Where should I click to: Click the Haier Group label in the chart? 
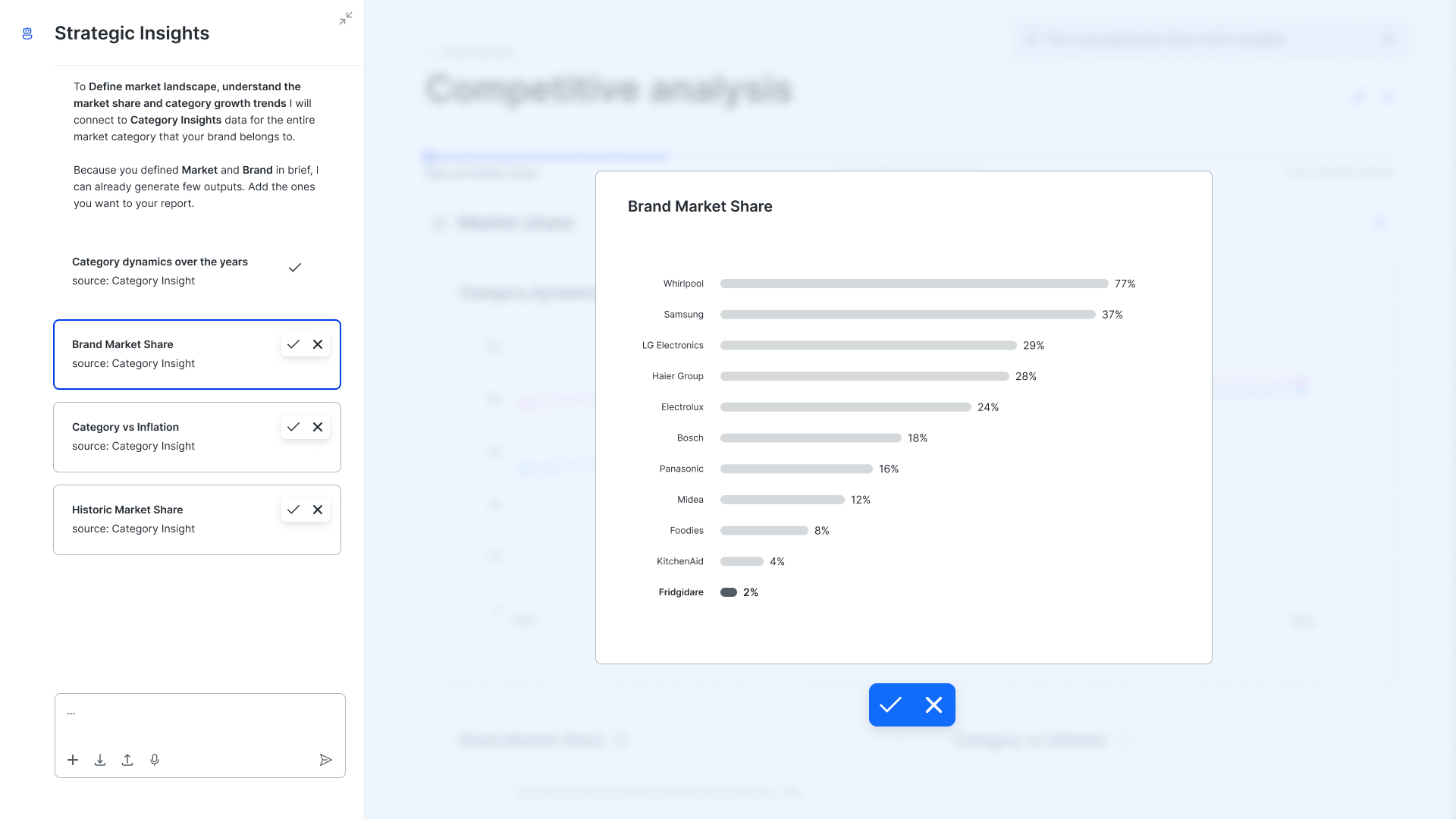pos(678,376)
